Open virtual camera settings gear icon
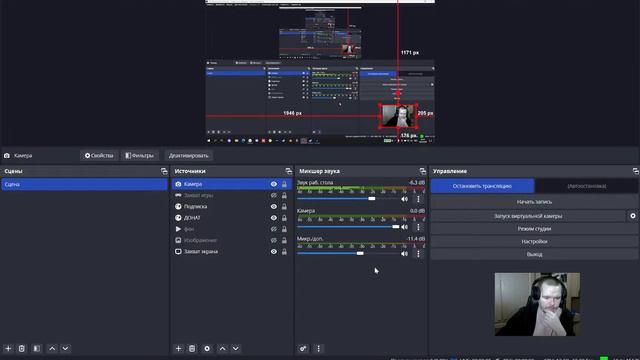Screen dimensions: 640x360 (x=633, y=216)
